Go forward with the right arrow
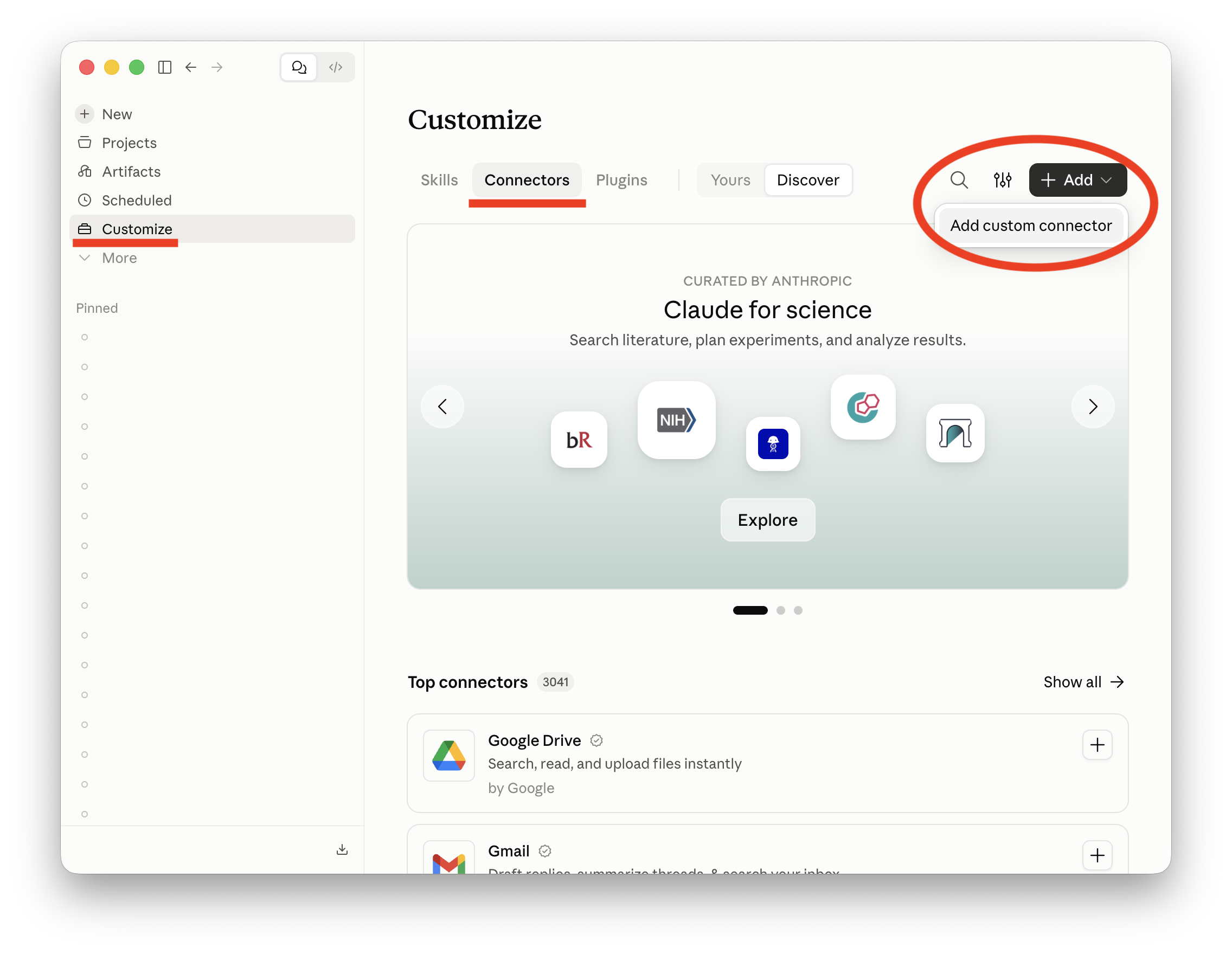1232x954 pixels. [217, 67]
